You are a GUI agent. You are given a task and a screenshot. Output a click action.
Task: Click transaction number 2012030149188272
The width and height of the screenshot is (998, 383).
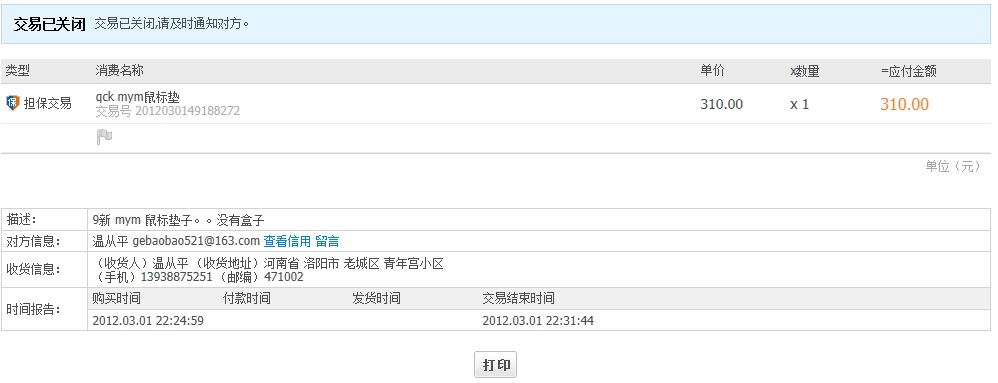point(187,111)
